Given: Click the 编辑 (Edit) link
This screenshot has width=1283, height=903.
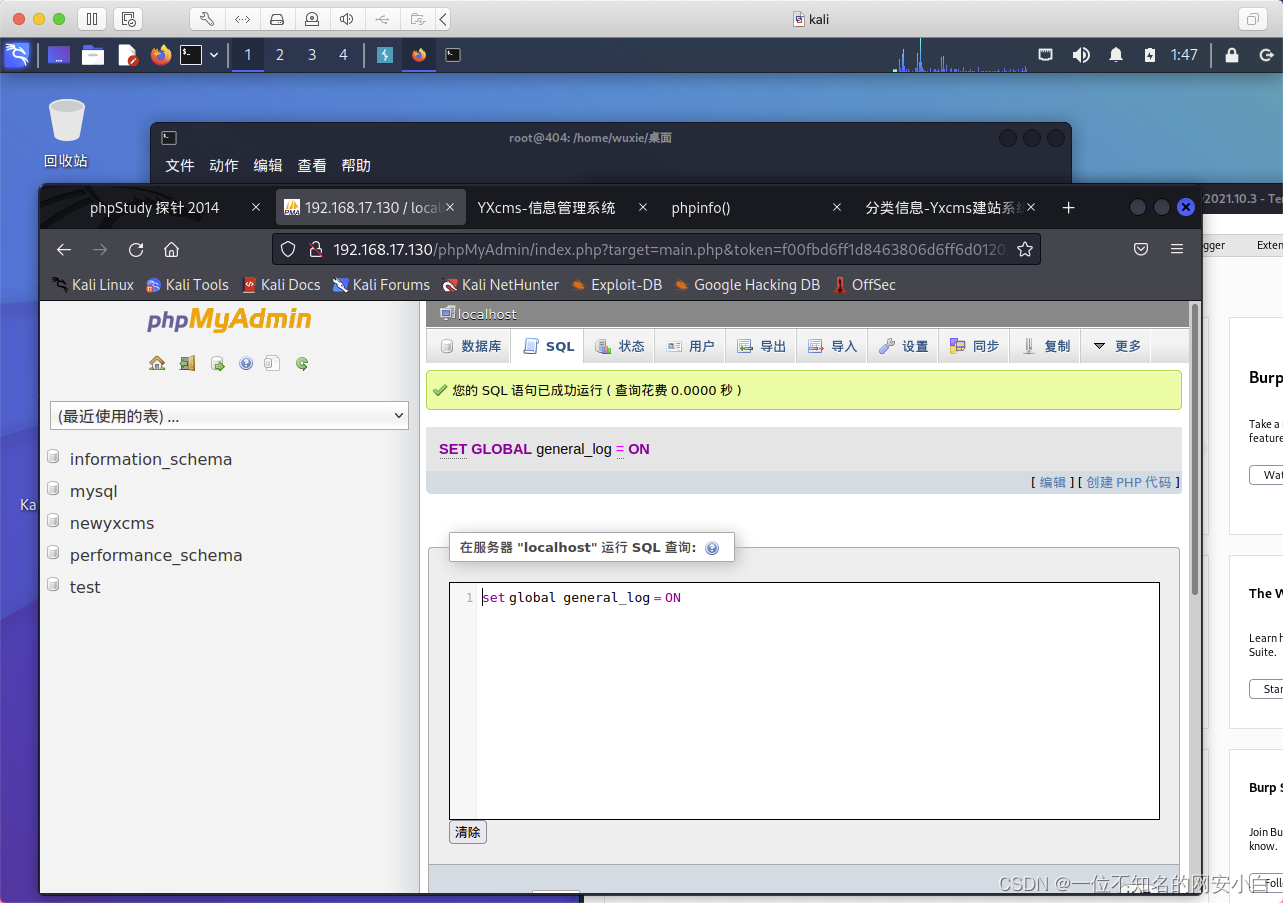Looking at the screenshot, I should pos(1053,482).
